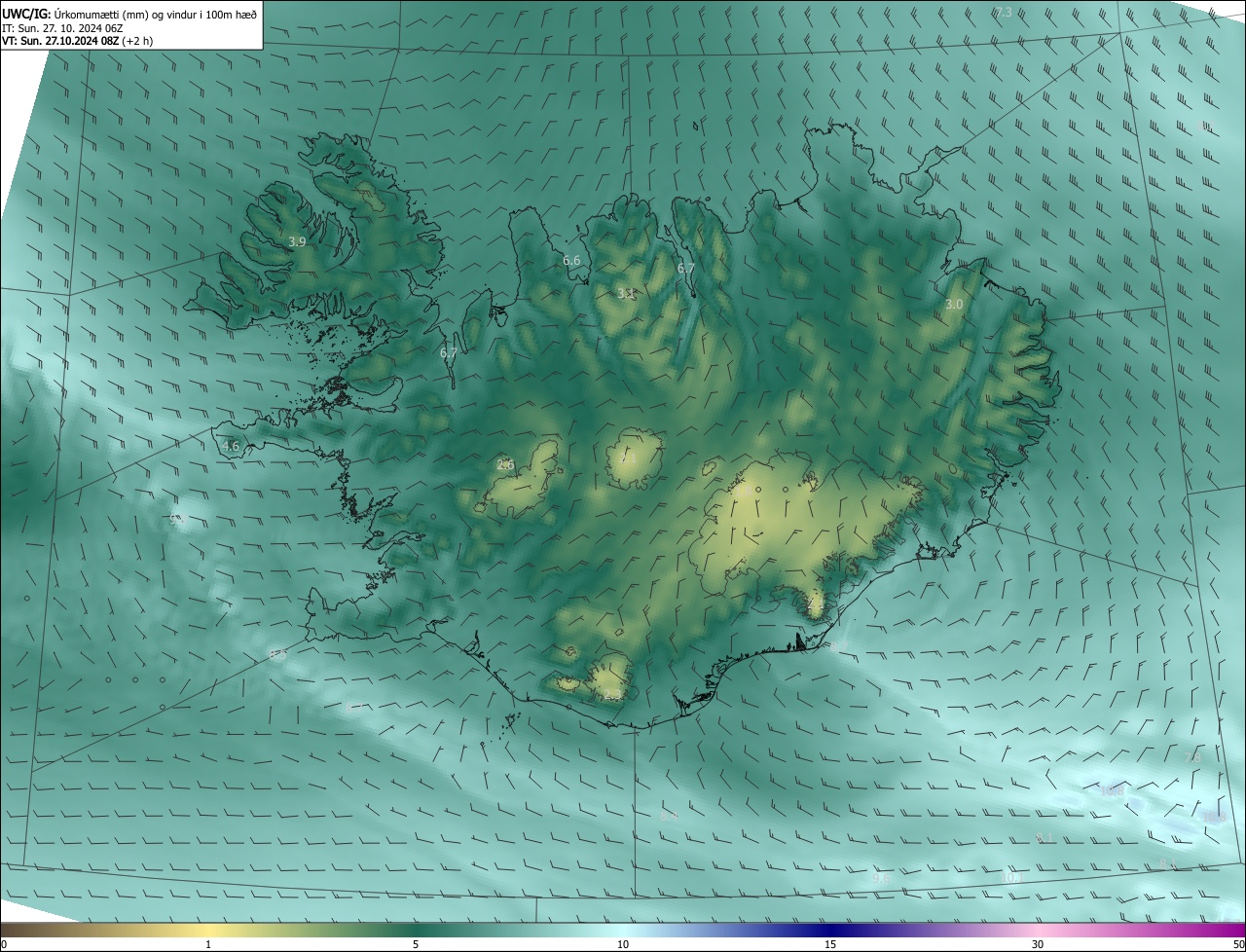This screenshot has width=1246, height=952.
Task: Click the 3.1 value label on the map
Action: click(x=626, y=293)
